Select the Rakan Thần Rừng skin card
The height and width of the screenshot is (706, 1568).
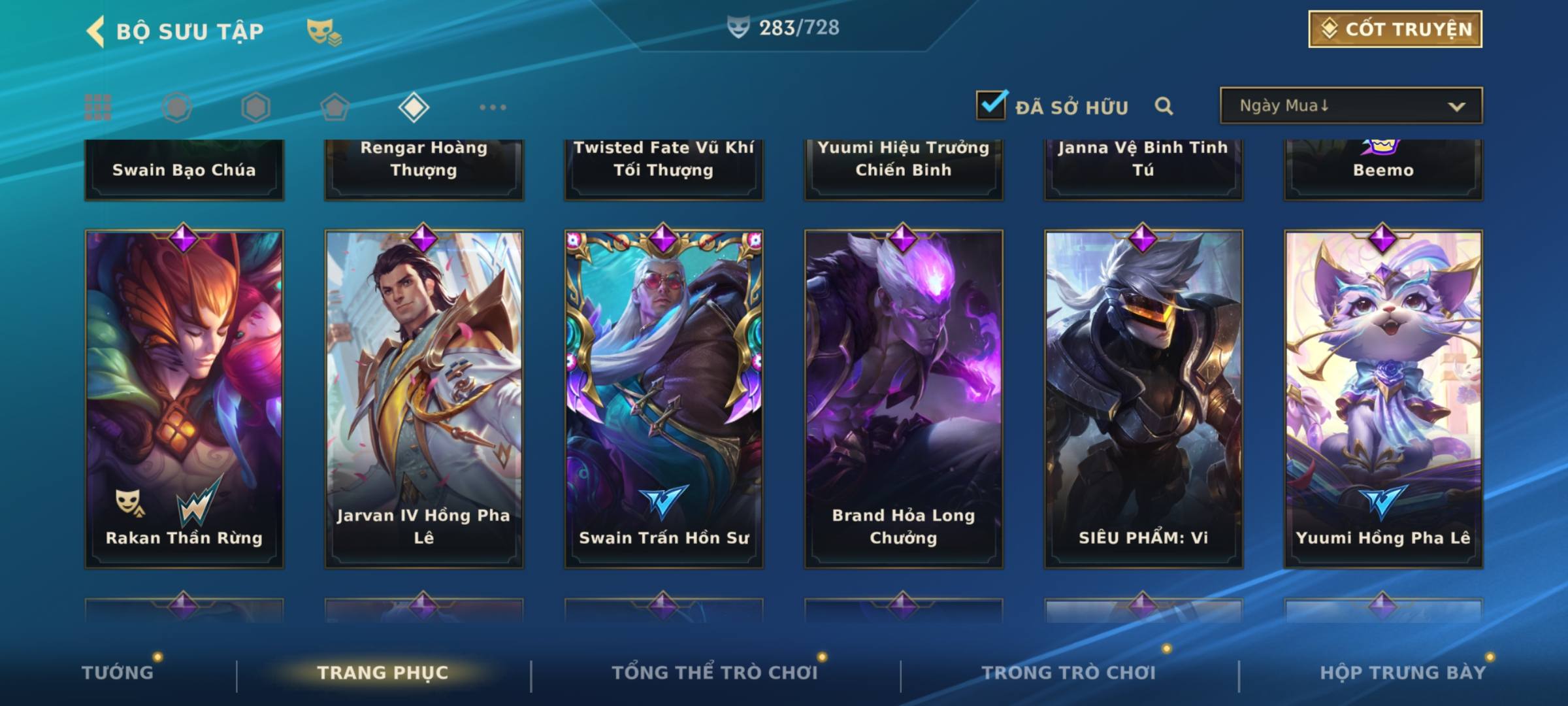coord(184,399)
